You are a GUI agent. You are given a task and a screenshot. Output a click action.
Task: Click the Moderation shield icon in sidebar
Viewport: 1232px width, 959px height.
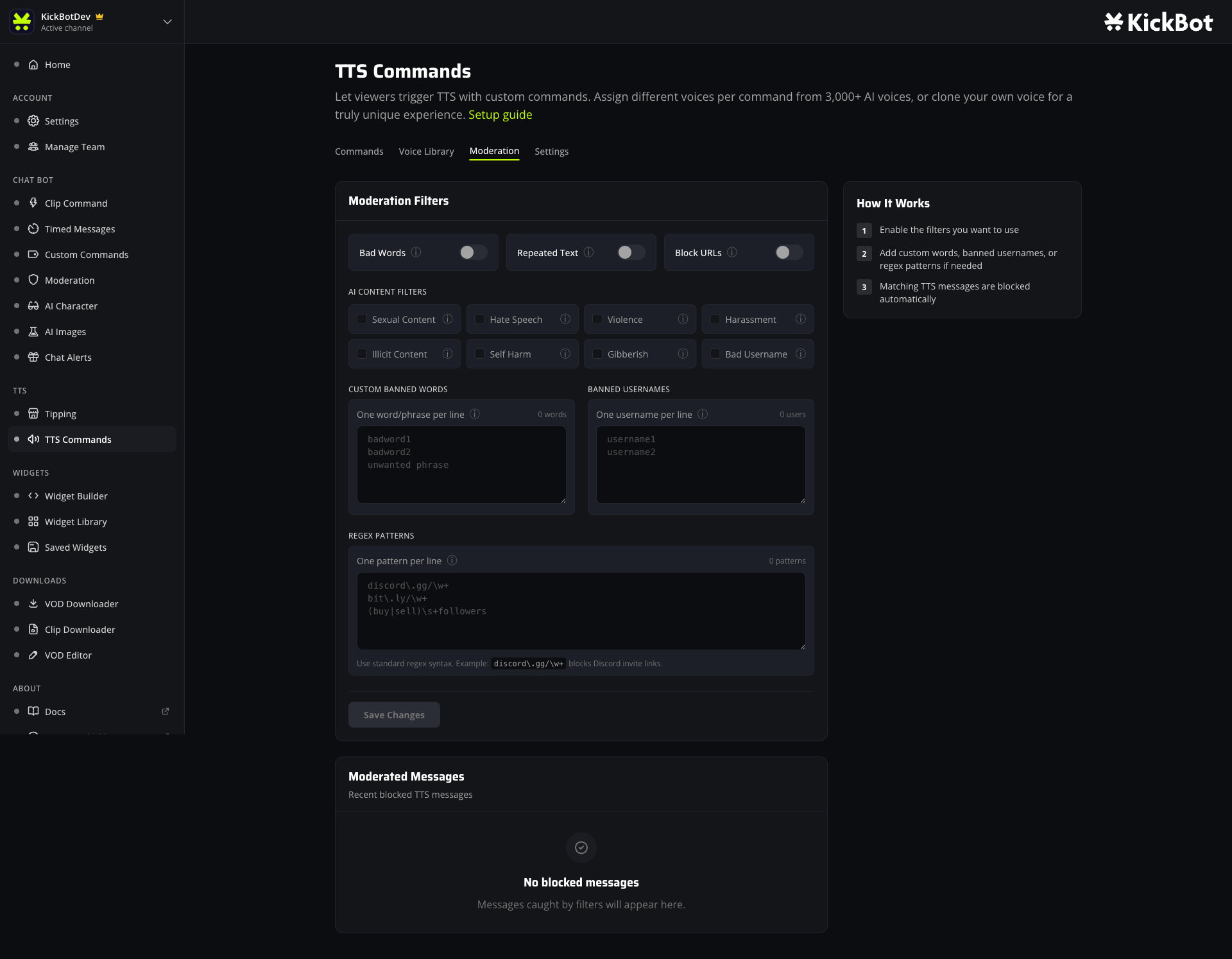click(x=33, y=281)
